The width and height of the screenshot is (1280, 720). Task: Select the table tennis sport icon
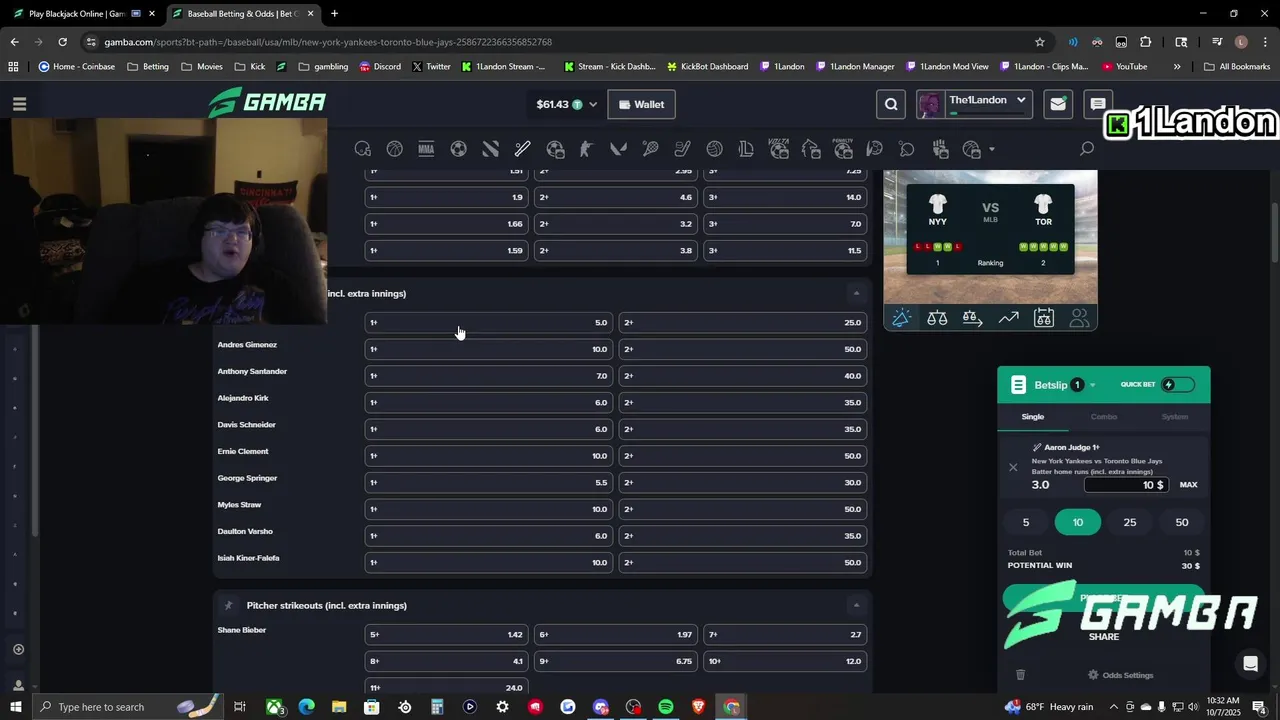click(x=907, y=149)
